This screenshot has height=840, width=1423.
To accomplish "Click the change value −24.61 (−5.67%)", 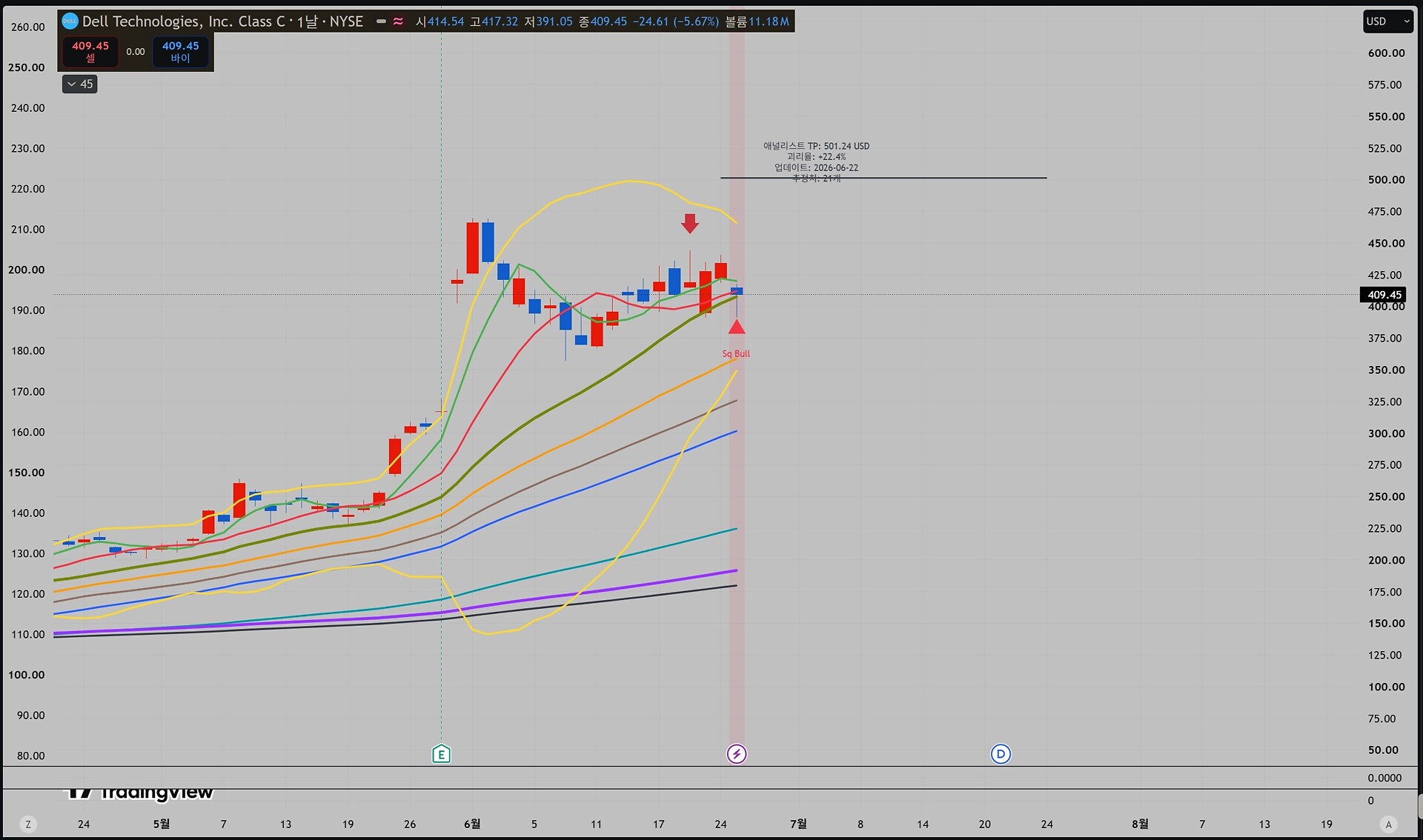I will [x=675, y=21].
